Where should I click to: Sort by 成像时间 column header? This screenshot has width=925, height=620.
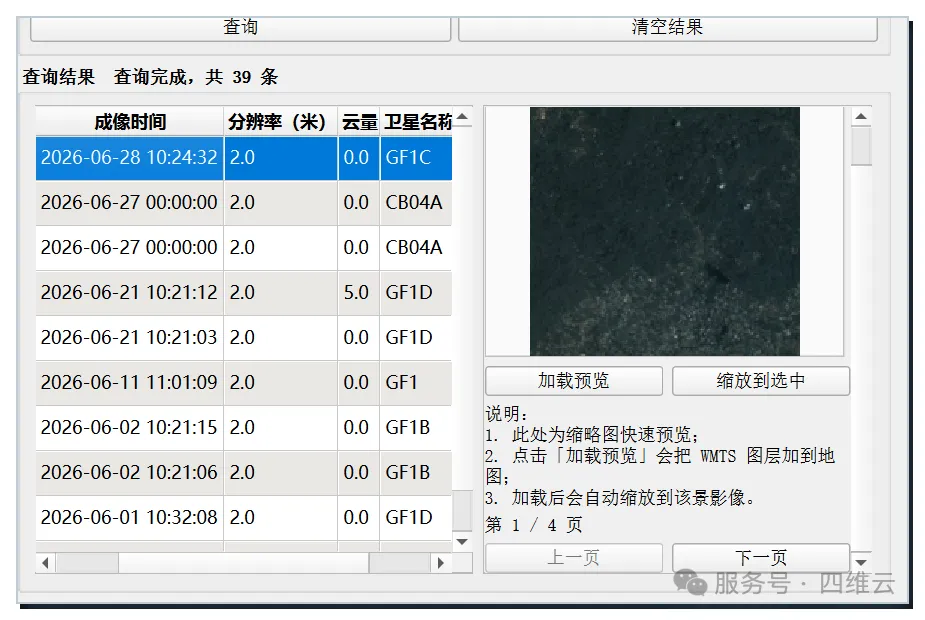click(129, 122)
